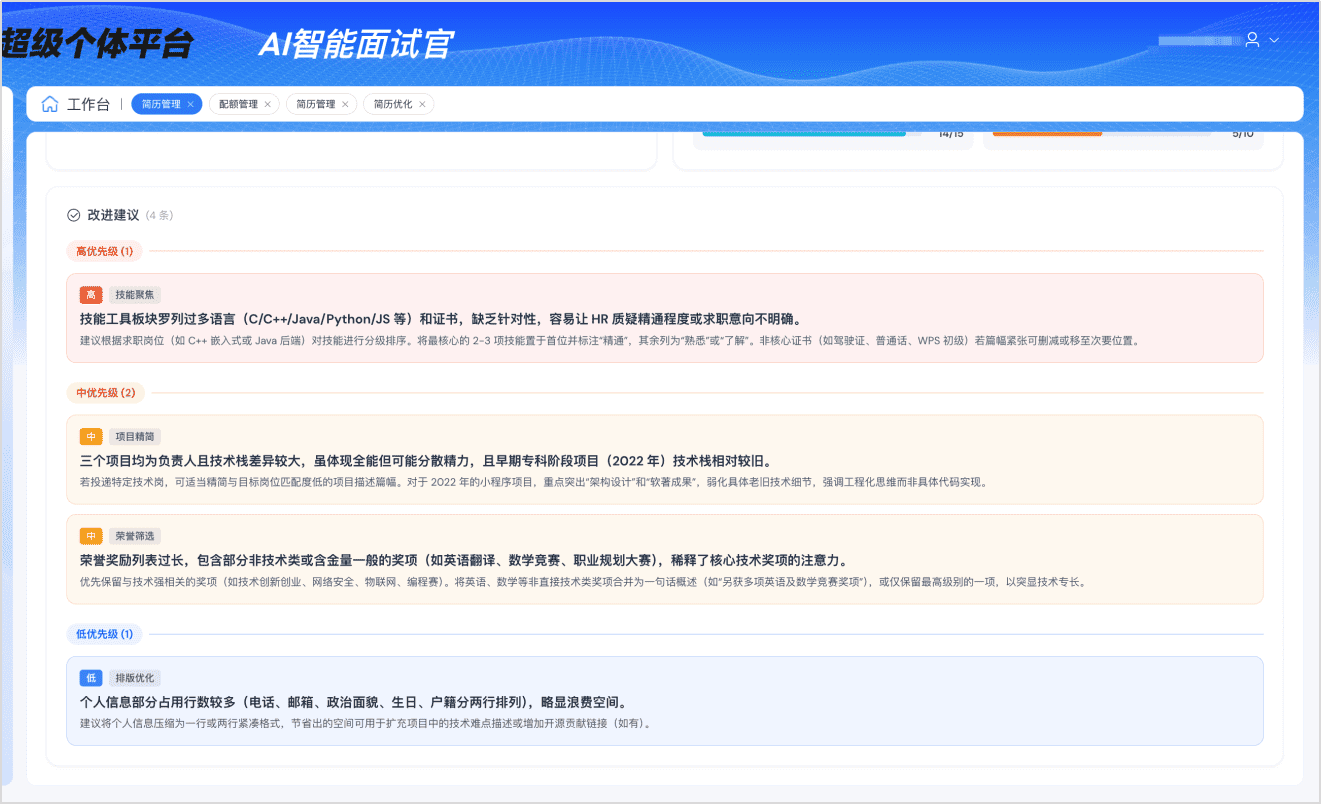Switch to the inactive white 简历管理 tab
Viewport: 1322px width, 806px height.
[315, 104]
